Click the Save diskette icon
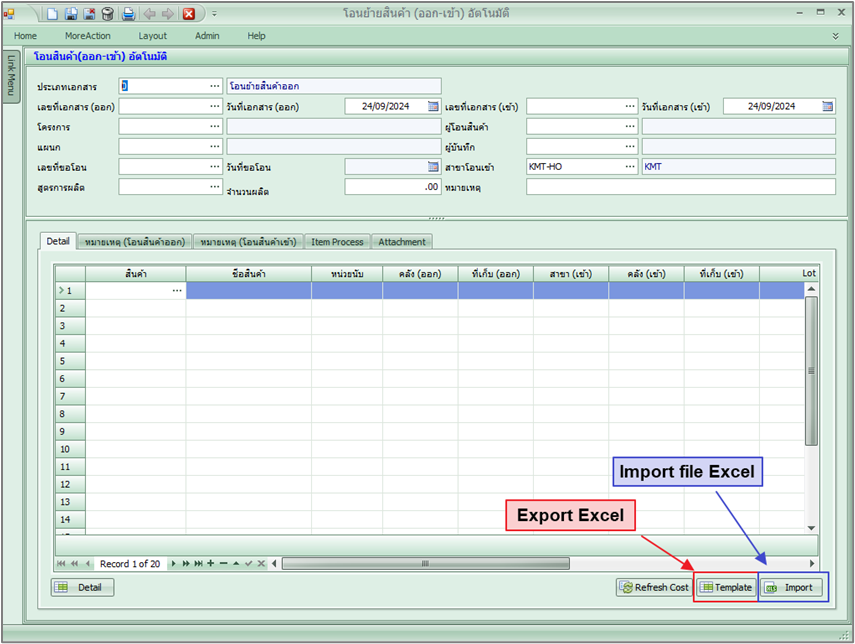Image resolution: width=855 pixels, height=644 pixels. (x=70, y=14)
